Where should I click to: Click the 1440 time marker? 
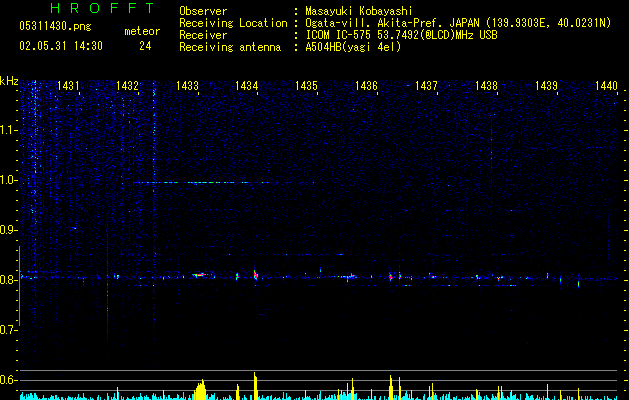(x=606, y=86)
